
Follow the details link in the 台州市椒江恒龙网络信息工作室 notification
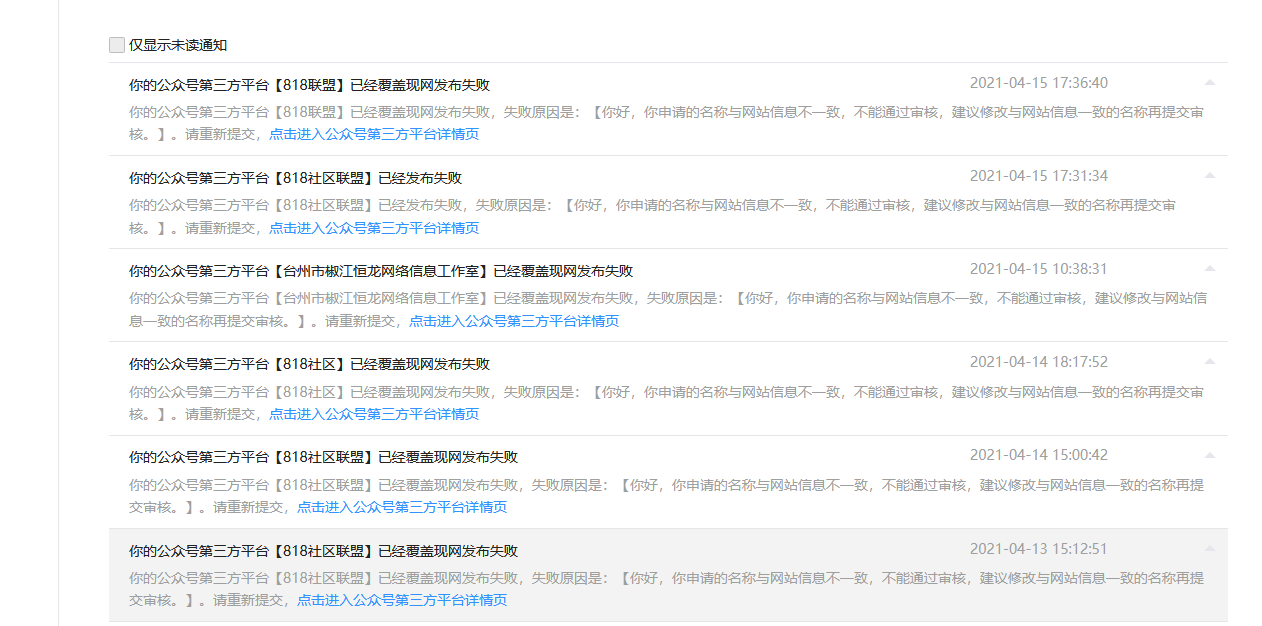click(514, 321)
